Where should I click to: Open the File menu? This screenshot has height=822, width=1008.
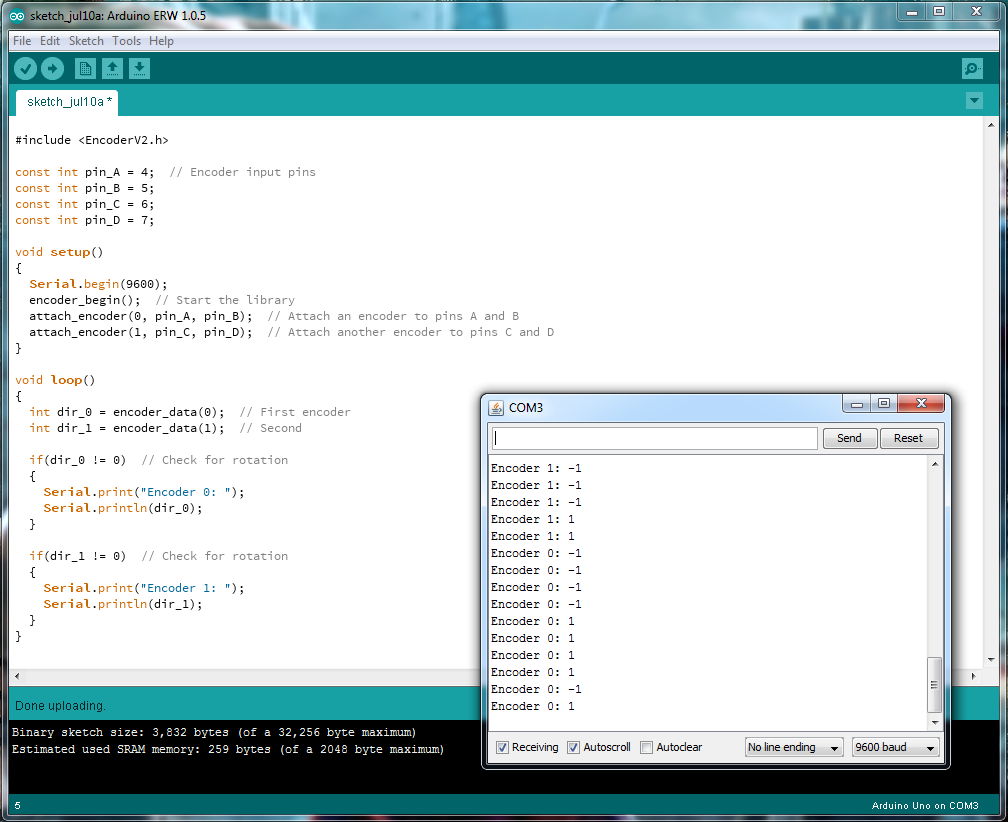point(22,40)
